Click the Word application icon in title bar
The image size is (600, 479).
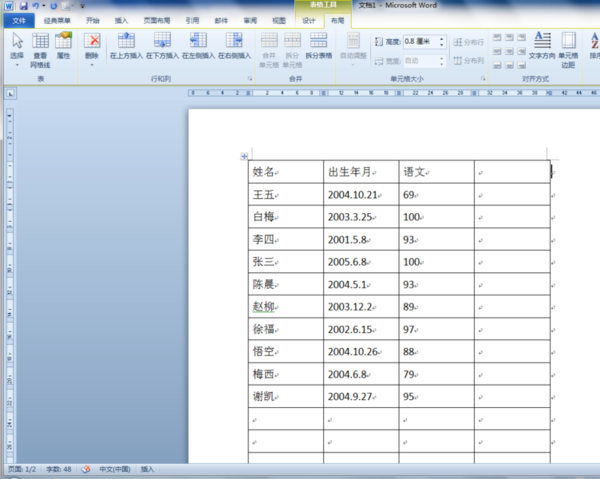[8, 6]
